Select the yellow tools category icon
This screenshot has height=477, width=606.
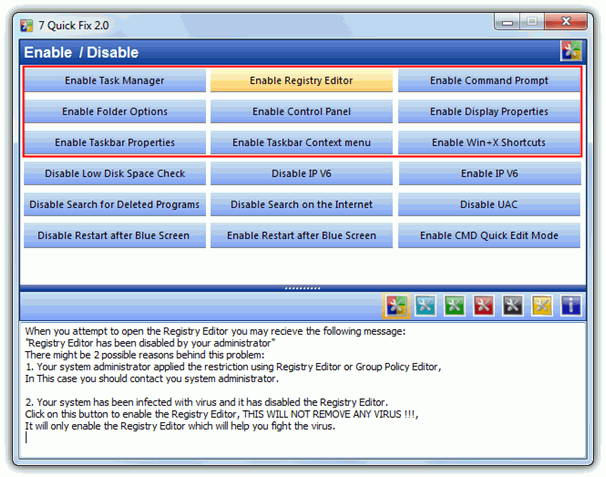tap(541, 306)
